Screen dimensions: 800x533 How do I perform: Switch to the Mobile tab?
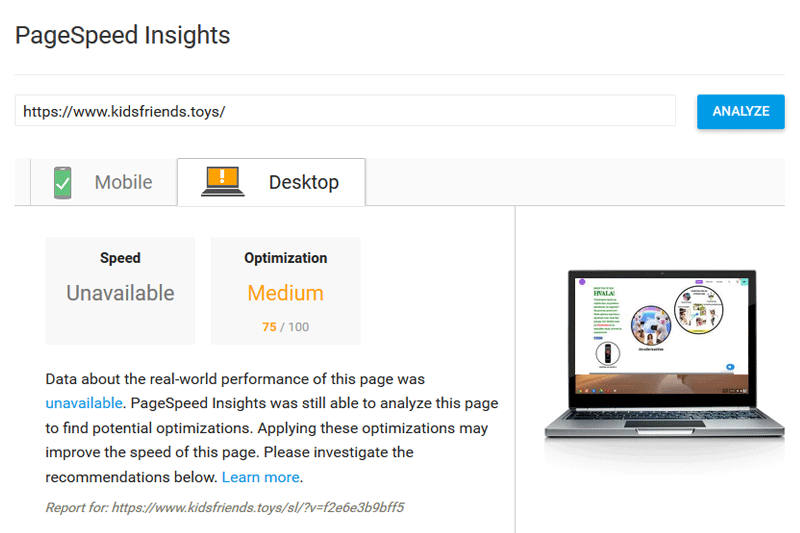tap(103, 182)
